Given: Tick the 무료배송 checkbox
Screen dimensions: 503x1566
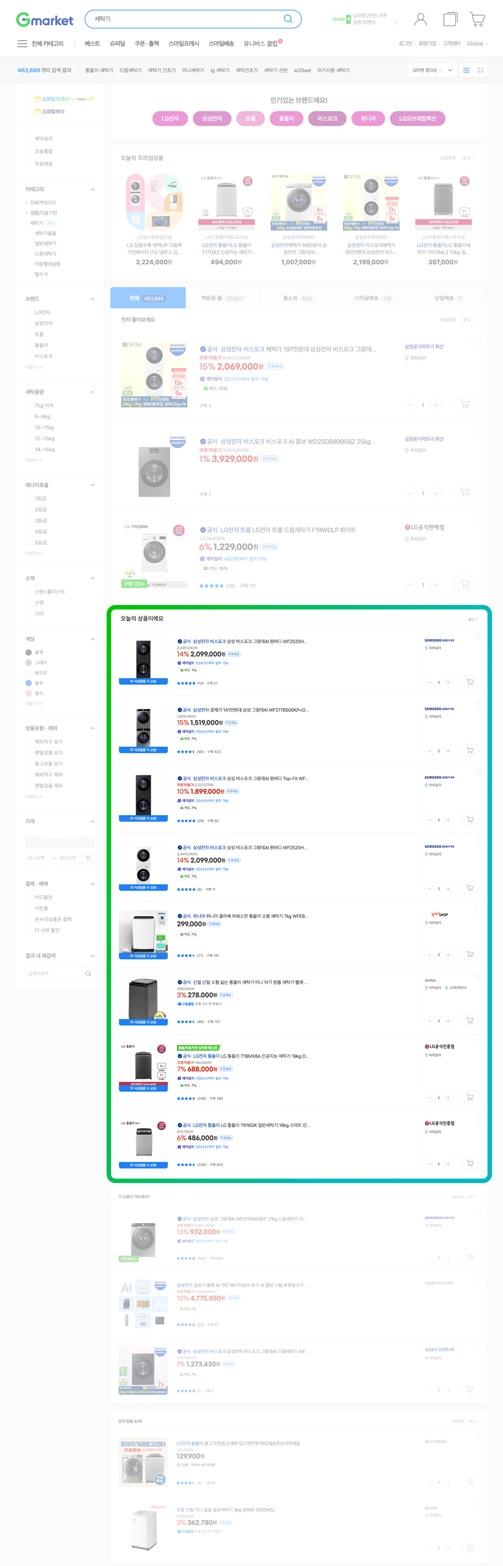Looking at the screenshot, I should click(28, 162).
